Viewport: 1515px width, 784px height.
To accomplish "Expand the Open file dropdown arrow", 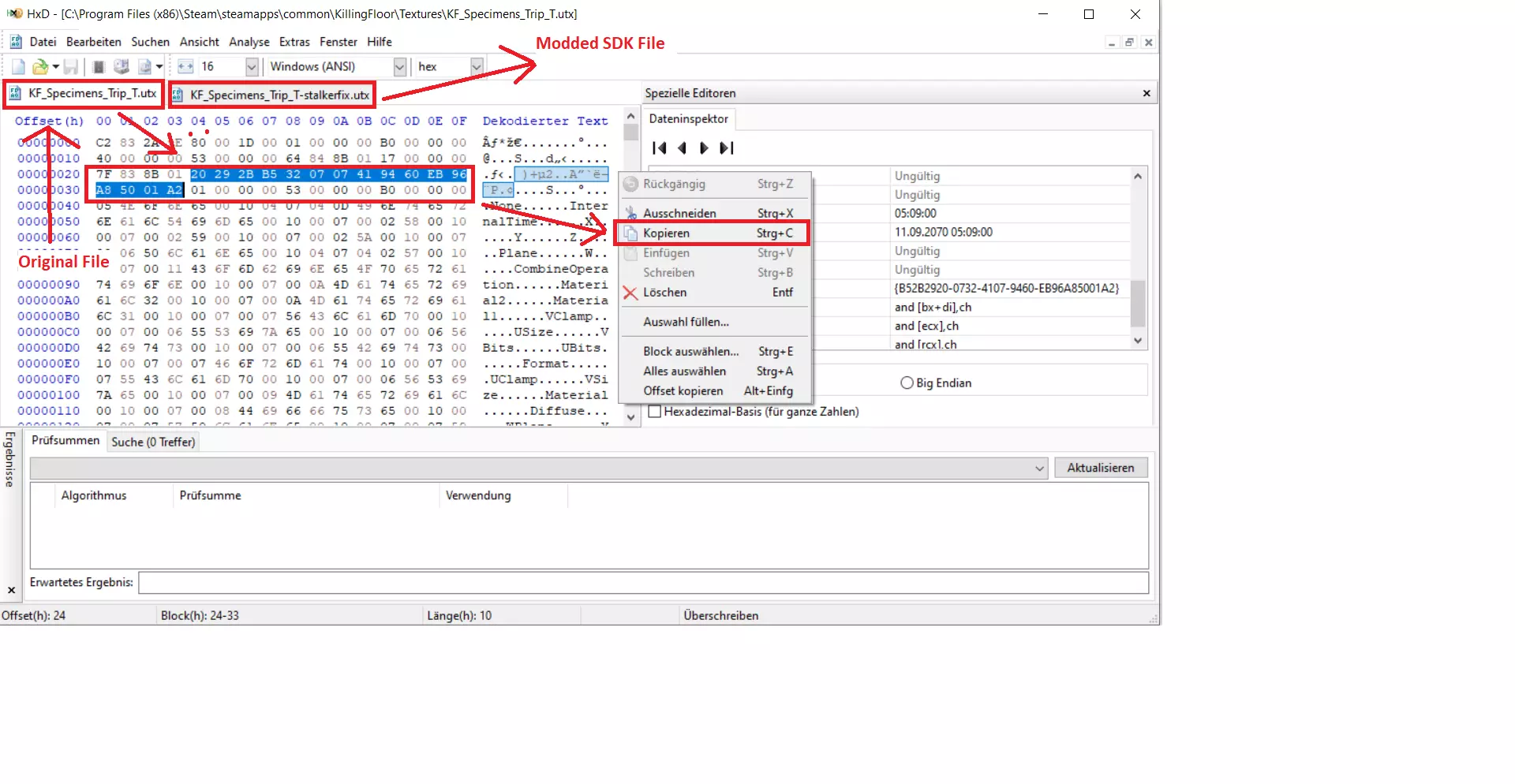I will pyautogui.click(x=55, y=67).
